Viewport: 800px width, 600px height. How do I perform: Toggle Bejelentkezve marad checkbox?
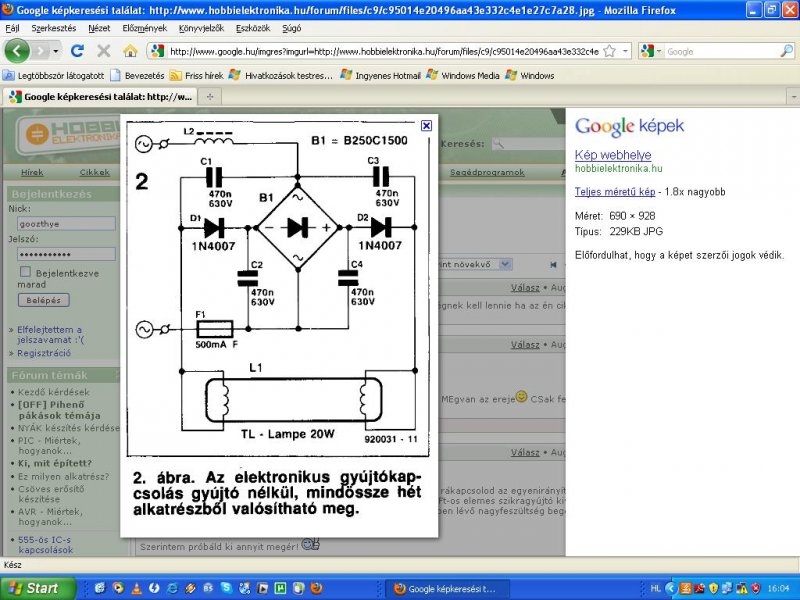click(24, 272)
